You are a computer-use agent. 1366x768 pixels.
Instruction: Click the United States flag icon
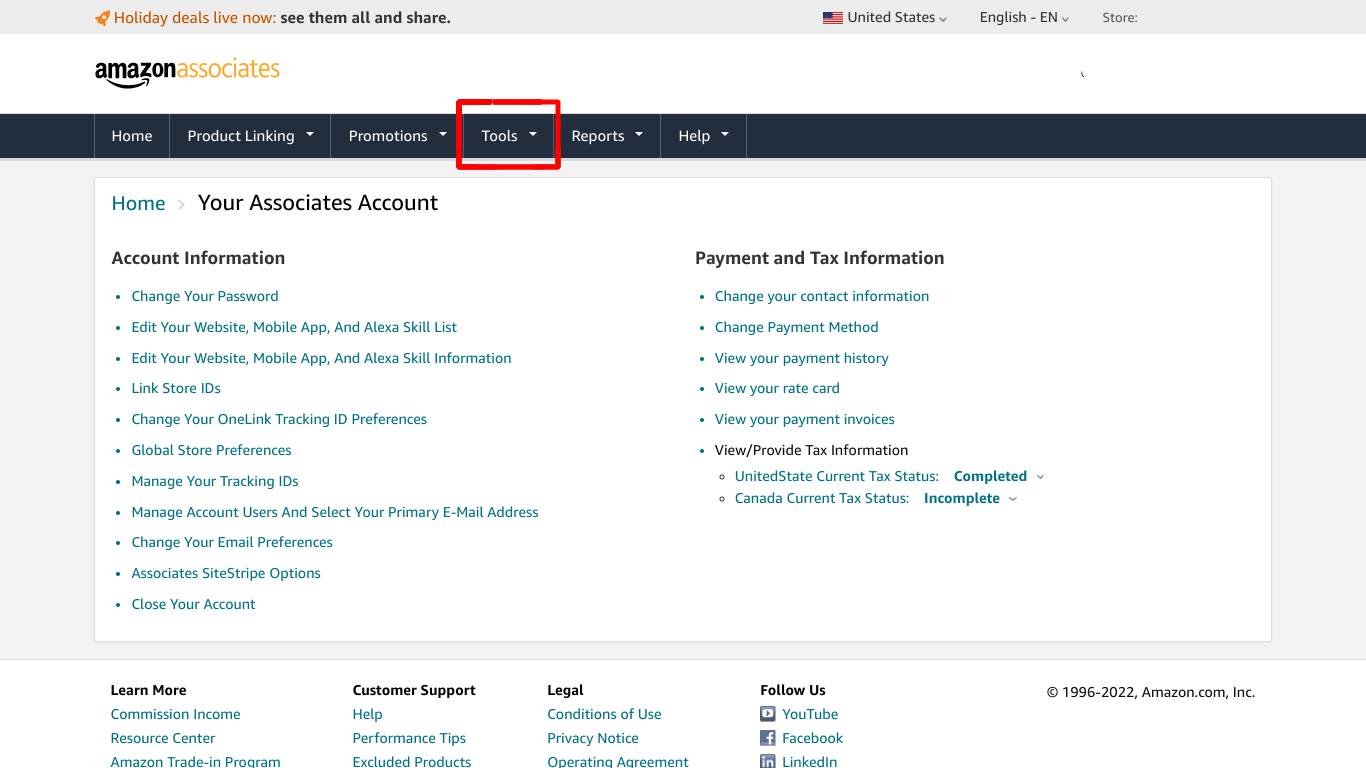(833, 17)
